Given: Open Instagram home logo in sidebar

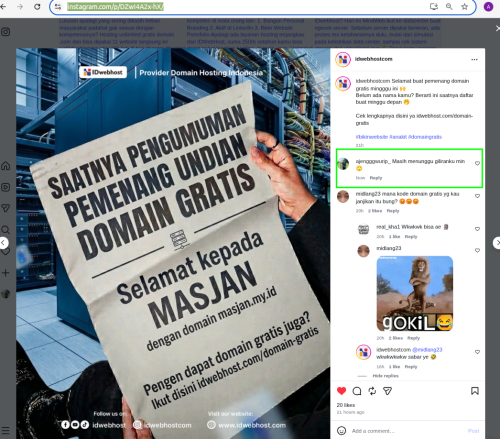Looking at the screenshot, I should pos(5,32).
